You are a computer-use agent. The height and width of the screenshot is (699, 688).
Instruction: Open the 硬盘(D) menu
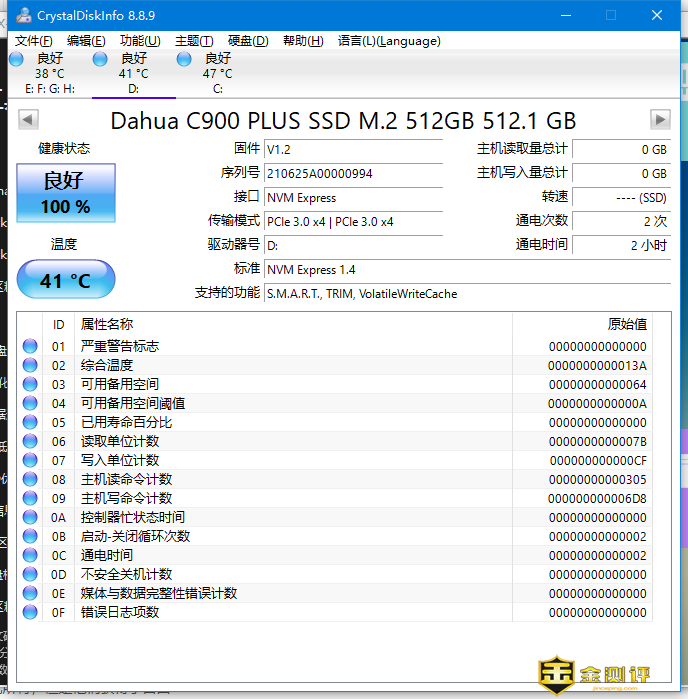coord(248,41)
